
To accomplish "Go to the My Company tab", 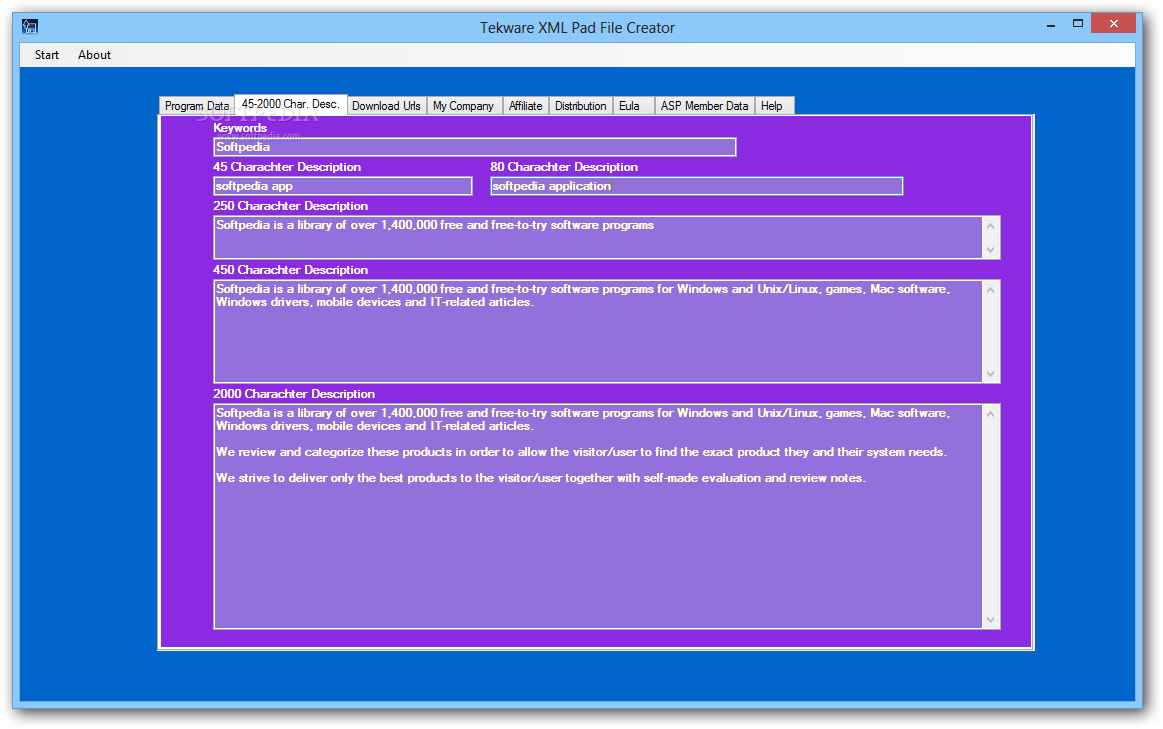I will click(x=464, y=106).
